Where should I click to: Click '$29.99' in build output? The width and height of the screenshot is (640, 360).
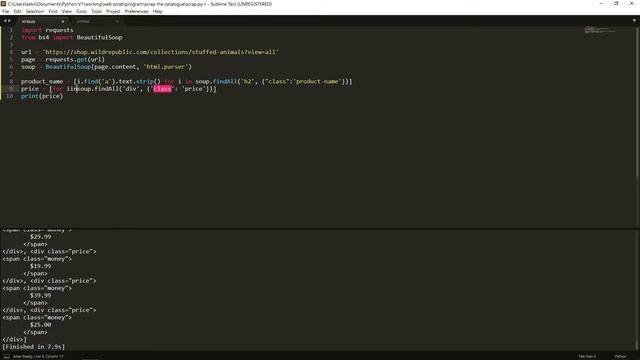coord(40,236)
